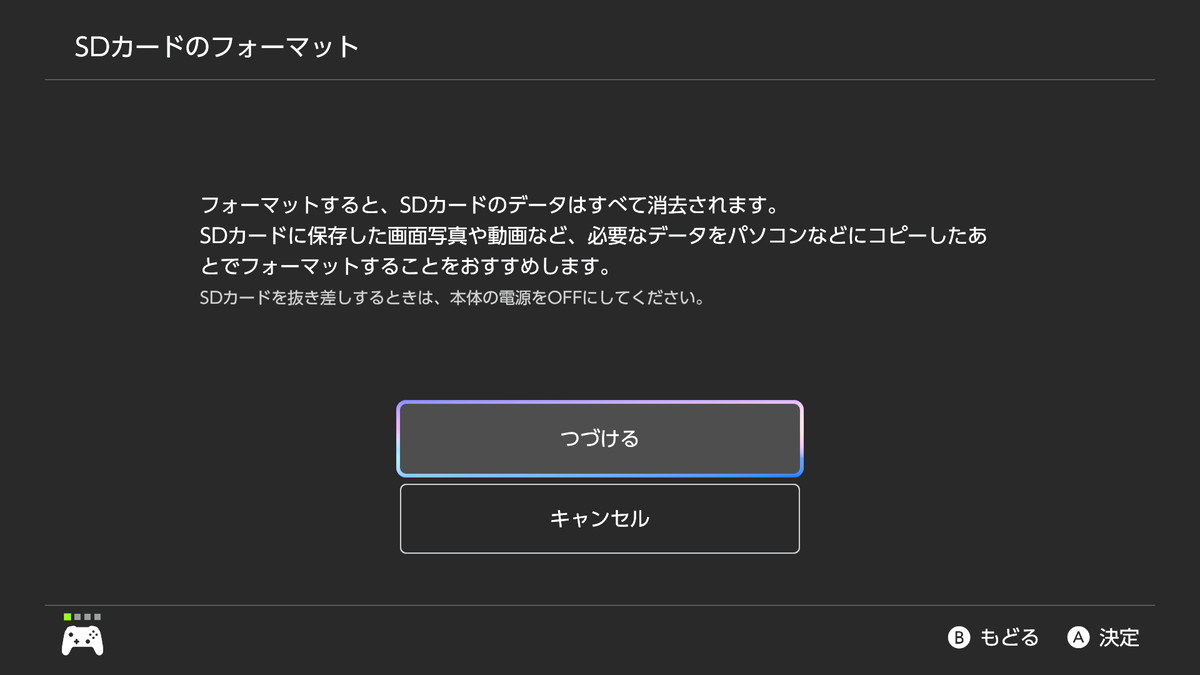Click the line starting SDカードに保存した画面写真
The image size is (1200, 675).
pos(594,236)
